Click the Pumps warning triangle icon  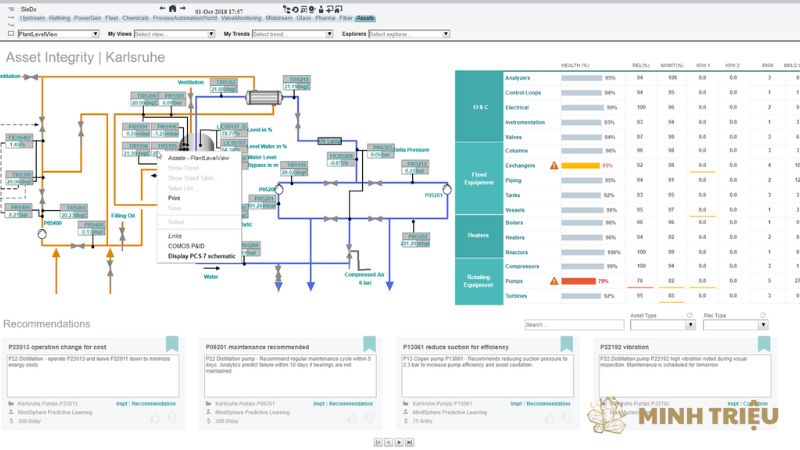(554, 282)
